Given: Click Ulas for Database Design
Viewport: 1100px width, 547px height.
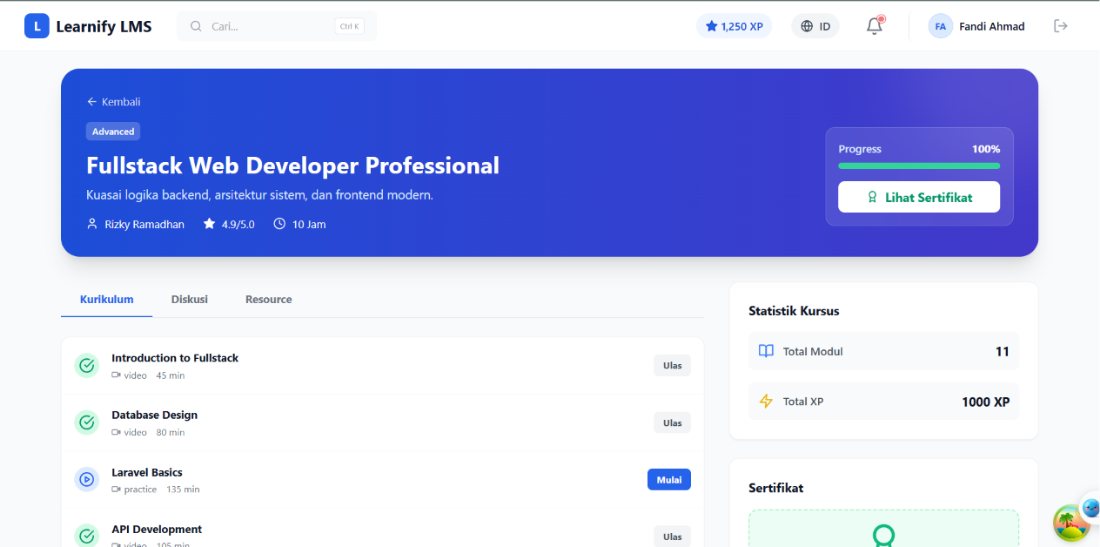Looking at the screenshot, I should click(672, 422).
